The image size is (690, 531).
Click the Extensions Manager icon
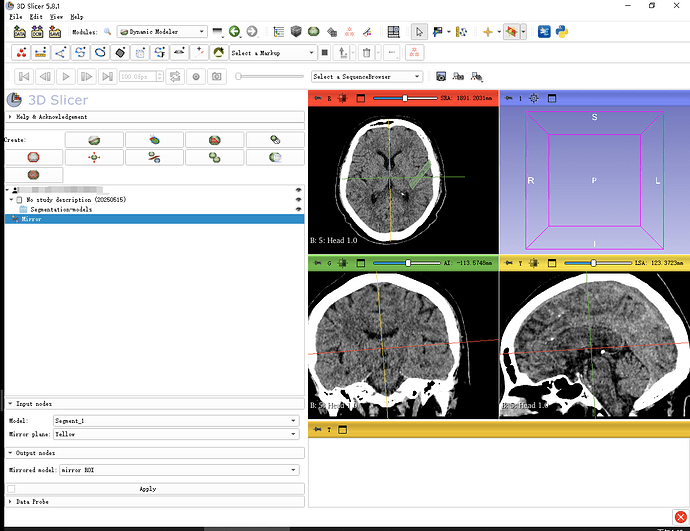[x=544, y=32]
